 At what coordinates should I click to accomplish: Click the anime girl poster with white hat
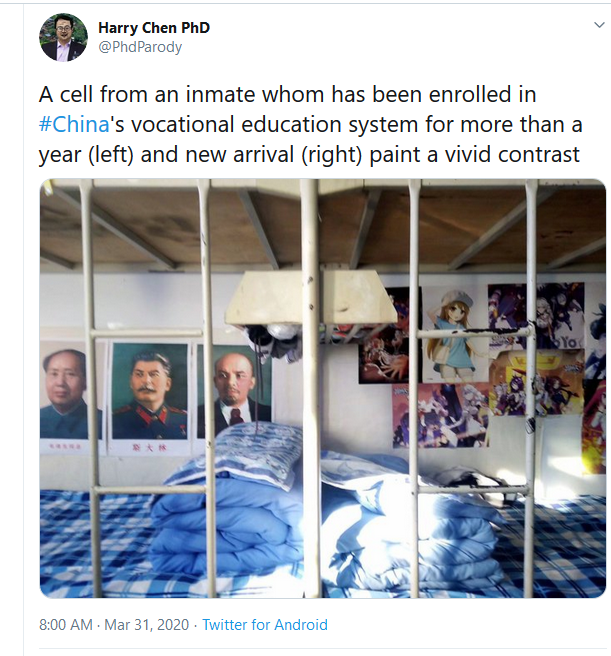(454, 335)
